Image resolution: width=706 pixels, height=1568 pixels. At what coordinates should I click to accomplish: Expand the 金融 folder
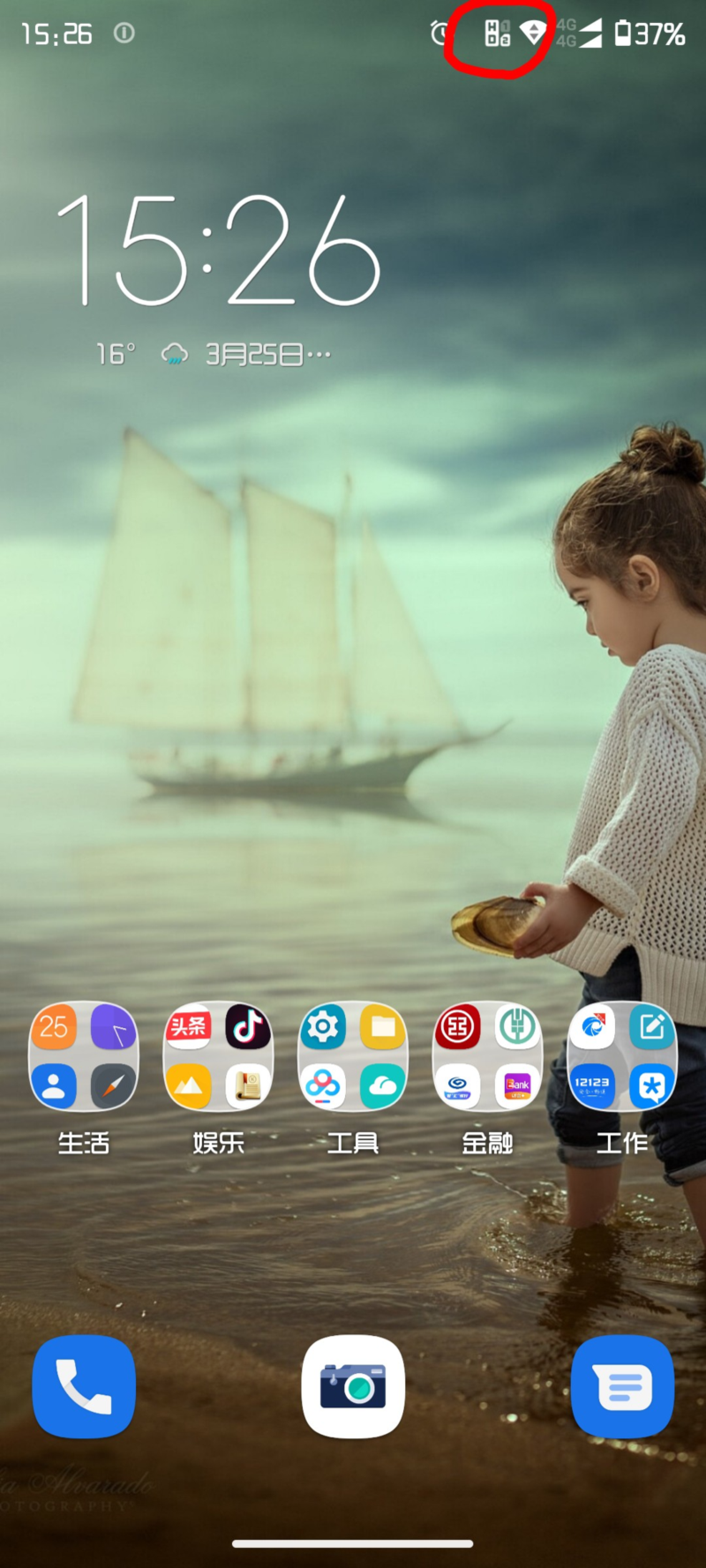[487, 1056]
